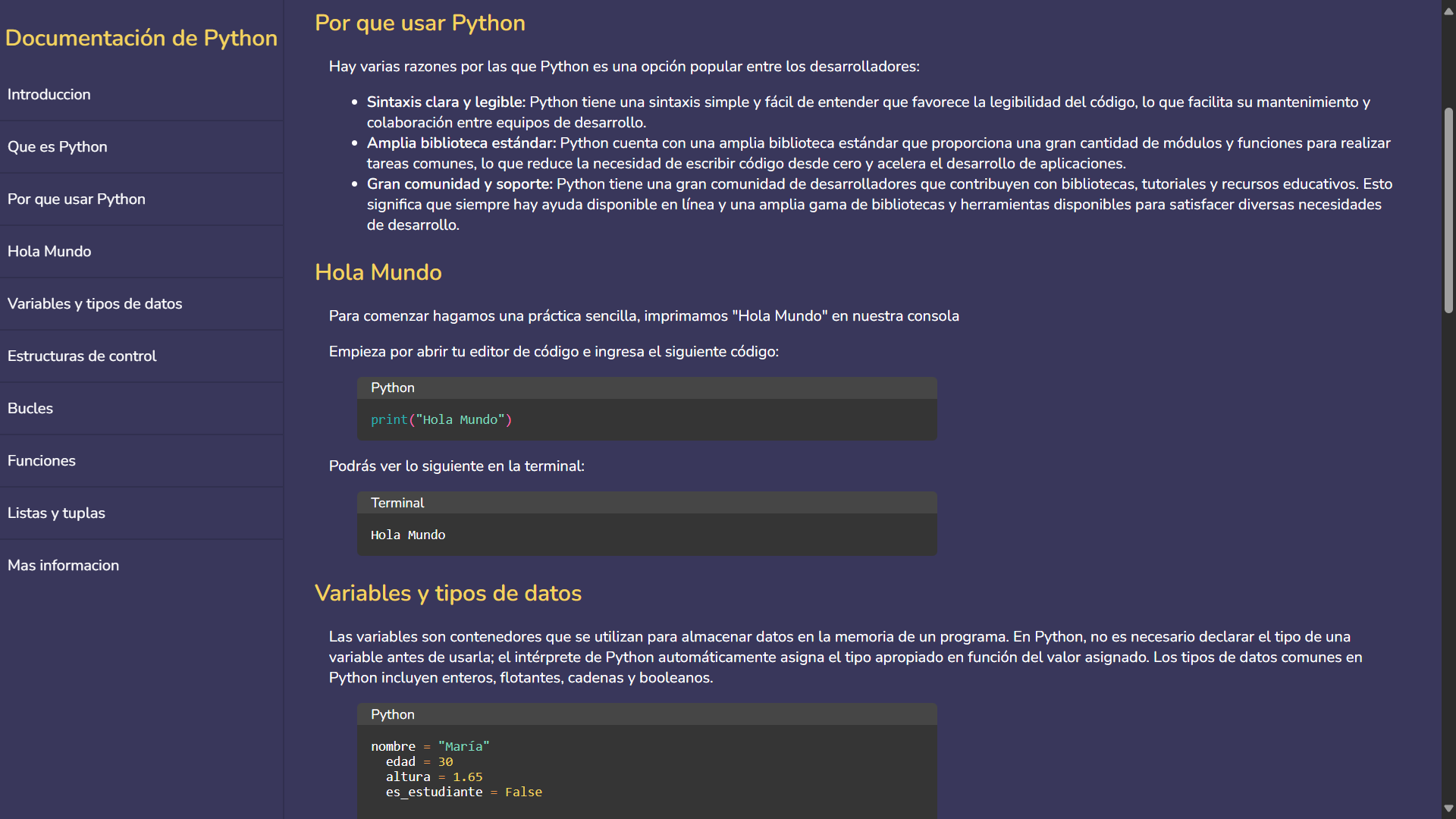
Task: Click the Python label above variables code
Action: coord(393,714)
